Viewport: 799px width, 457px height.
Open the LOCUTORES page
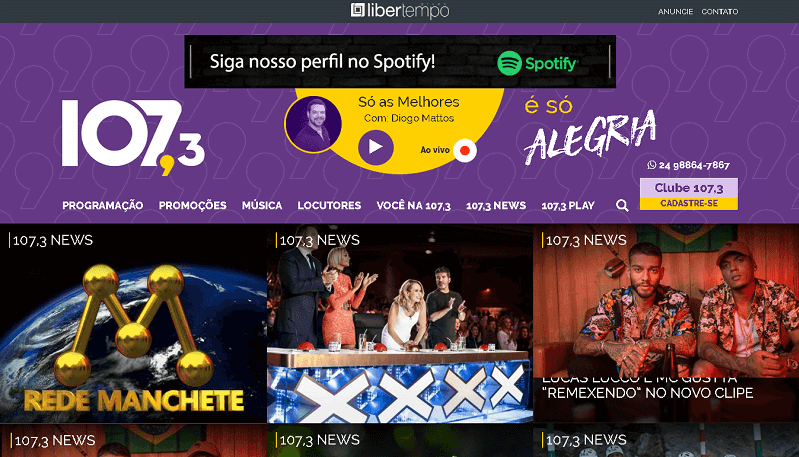(329, 205)
